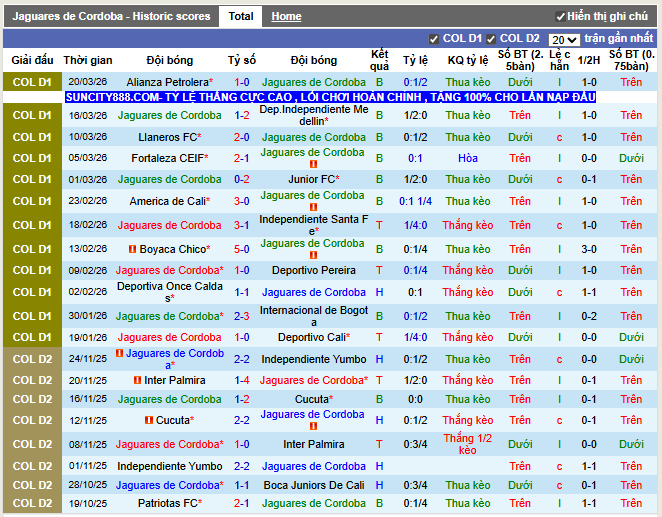This screenshot has height=517, width=662.
Task: Open Deportivo Pereira team page
Action: tap(313, 270)
